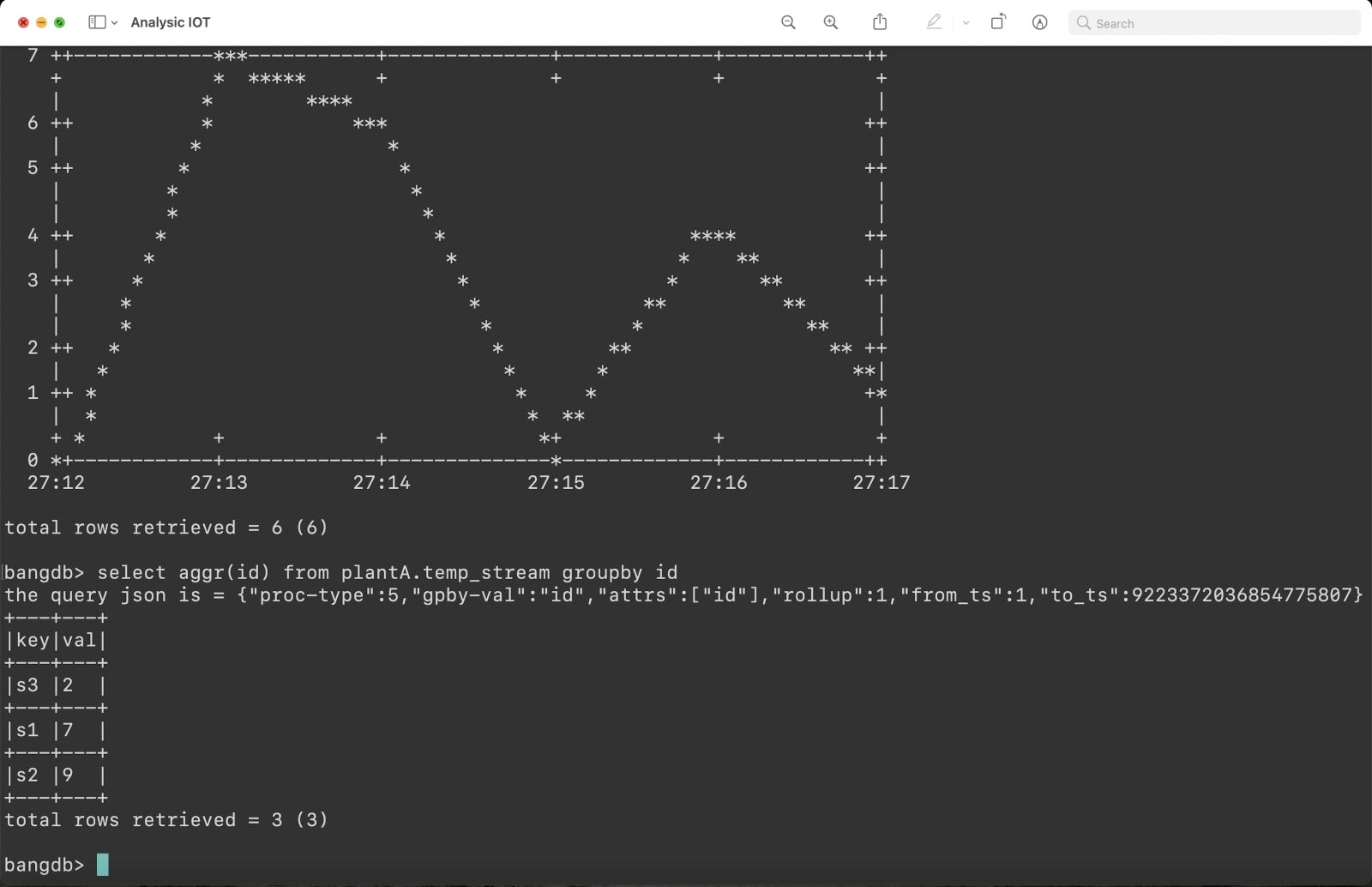This screenshot has width=1372, height=887.
Task: Click the s1 table row
Action: coord(56,731)
